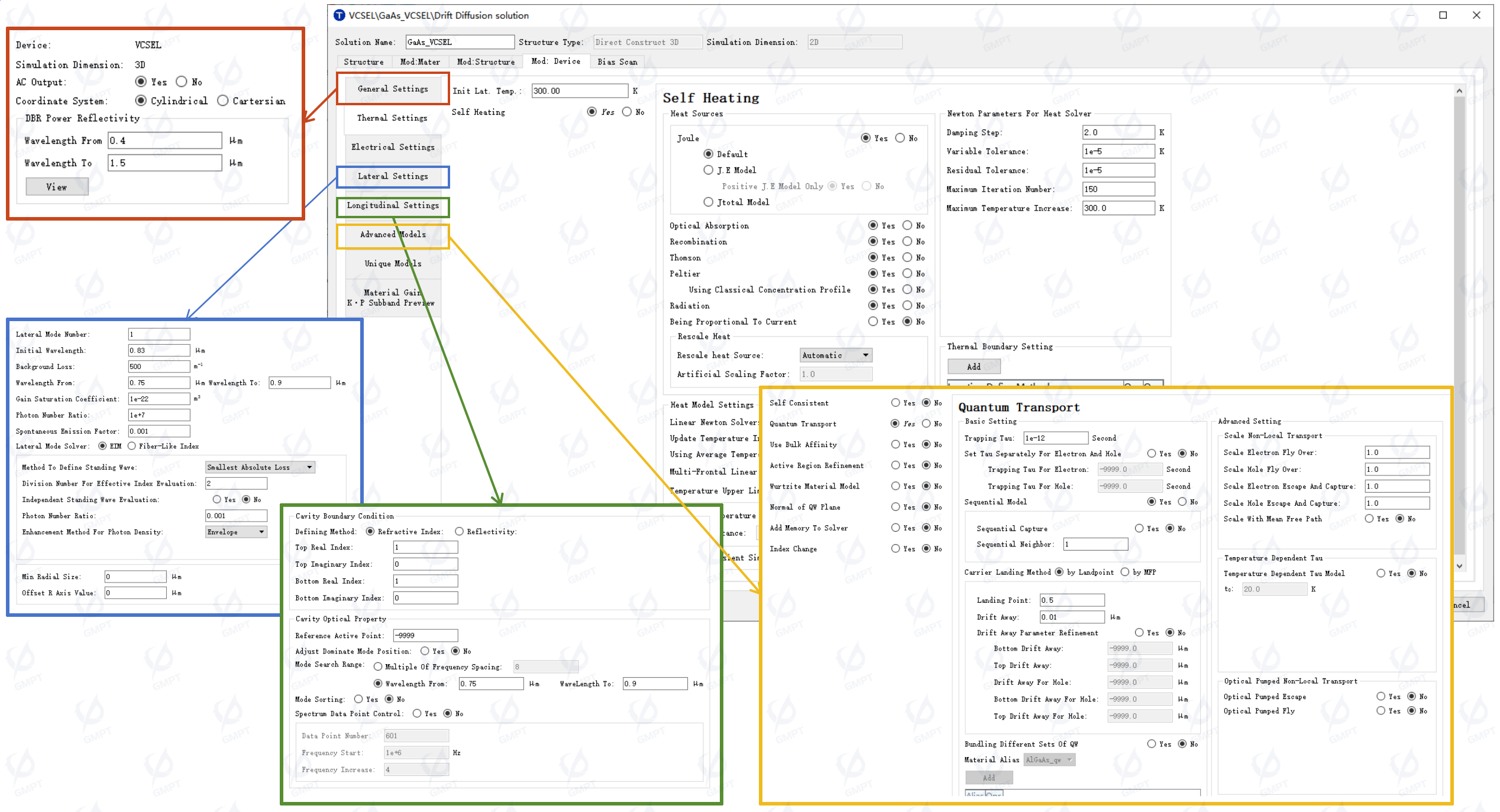Open the Bias Scan tab
The width and height of the screenshot is (1500, 812).
click(x=618, y=62)
